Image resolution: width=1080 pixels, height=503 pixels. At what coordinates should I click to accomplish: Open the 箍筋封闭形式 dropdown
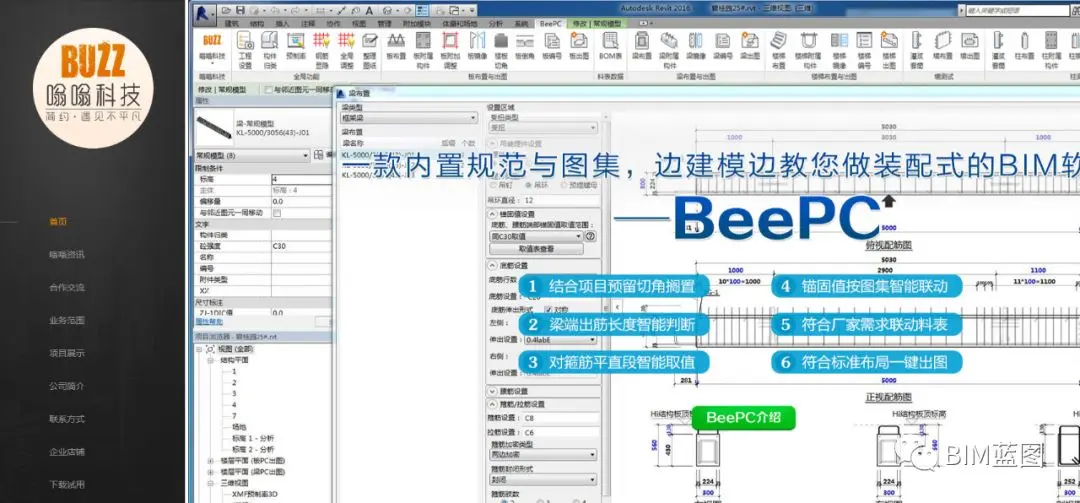click(543, 480)
